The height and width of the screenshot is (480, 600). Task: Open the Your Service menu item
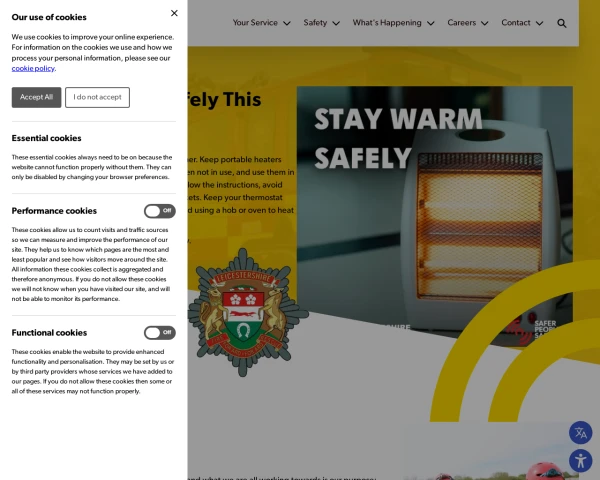[x=255, y=23]
